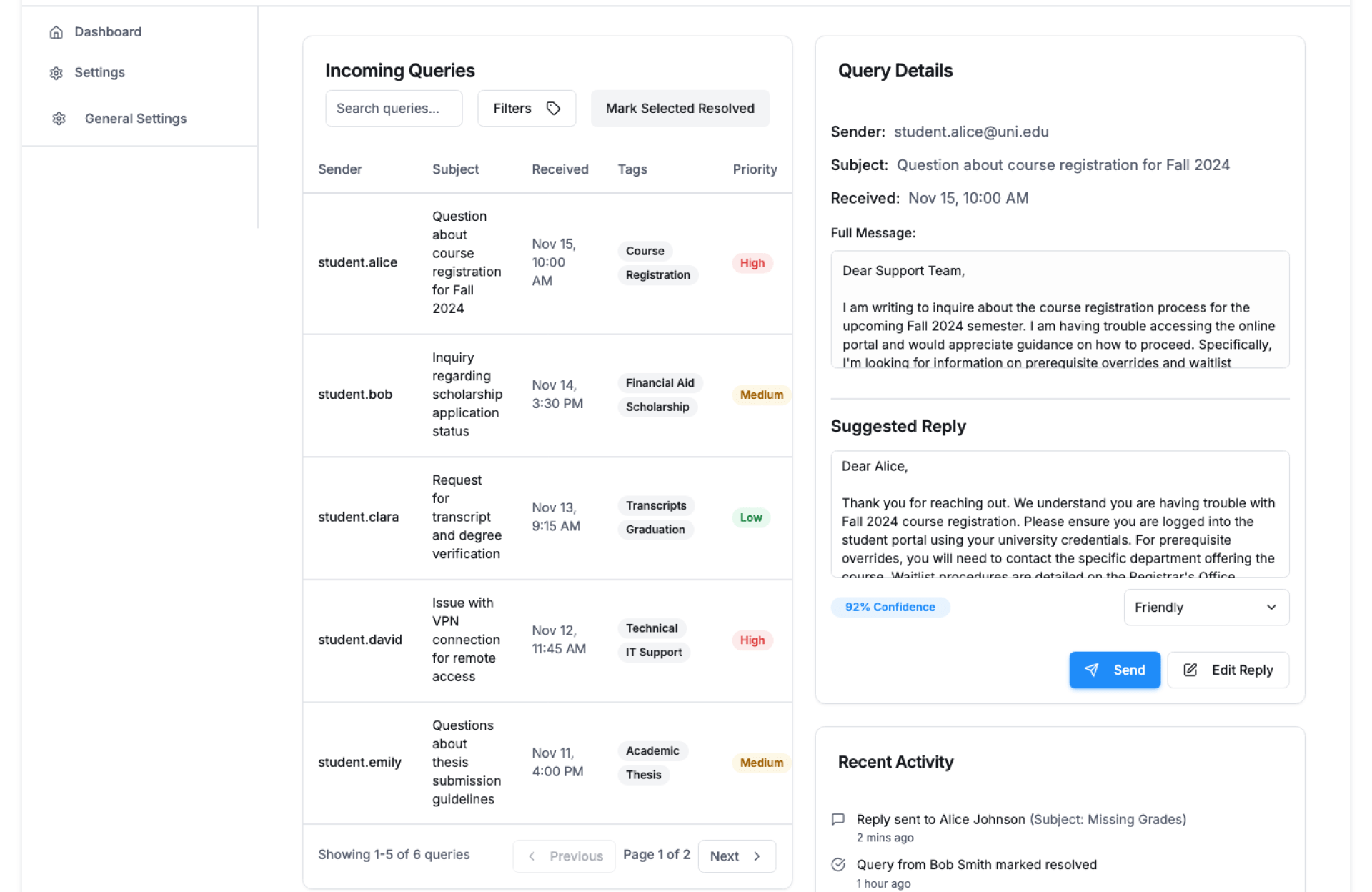The height and width of the screenshot is (892, 1372).
Task: Click the General Settings gear icon
Action: point(59,119)
